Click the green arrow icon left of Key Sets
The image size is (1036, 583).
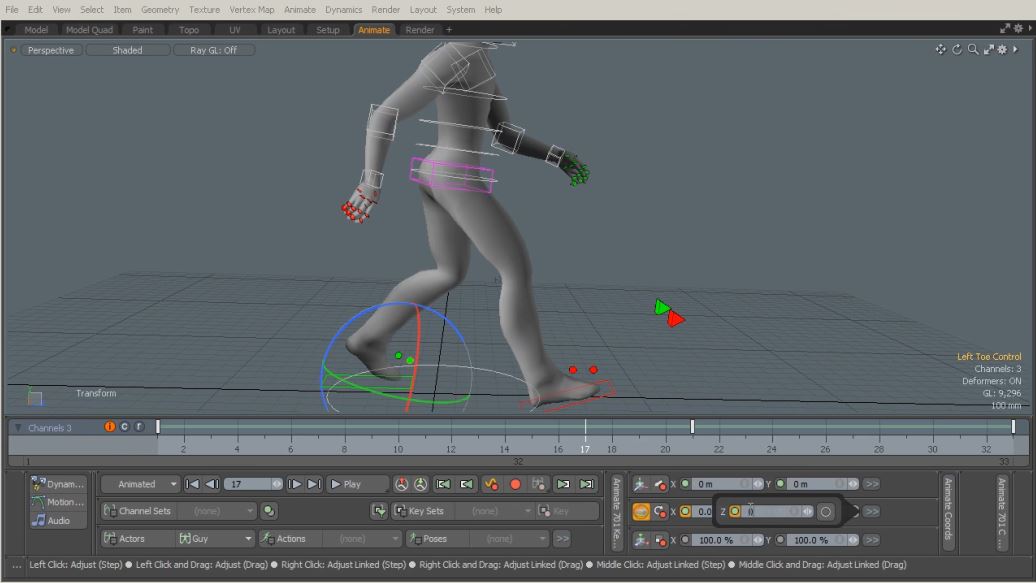pyautogui.click(x=379, y=511)
